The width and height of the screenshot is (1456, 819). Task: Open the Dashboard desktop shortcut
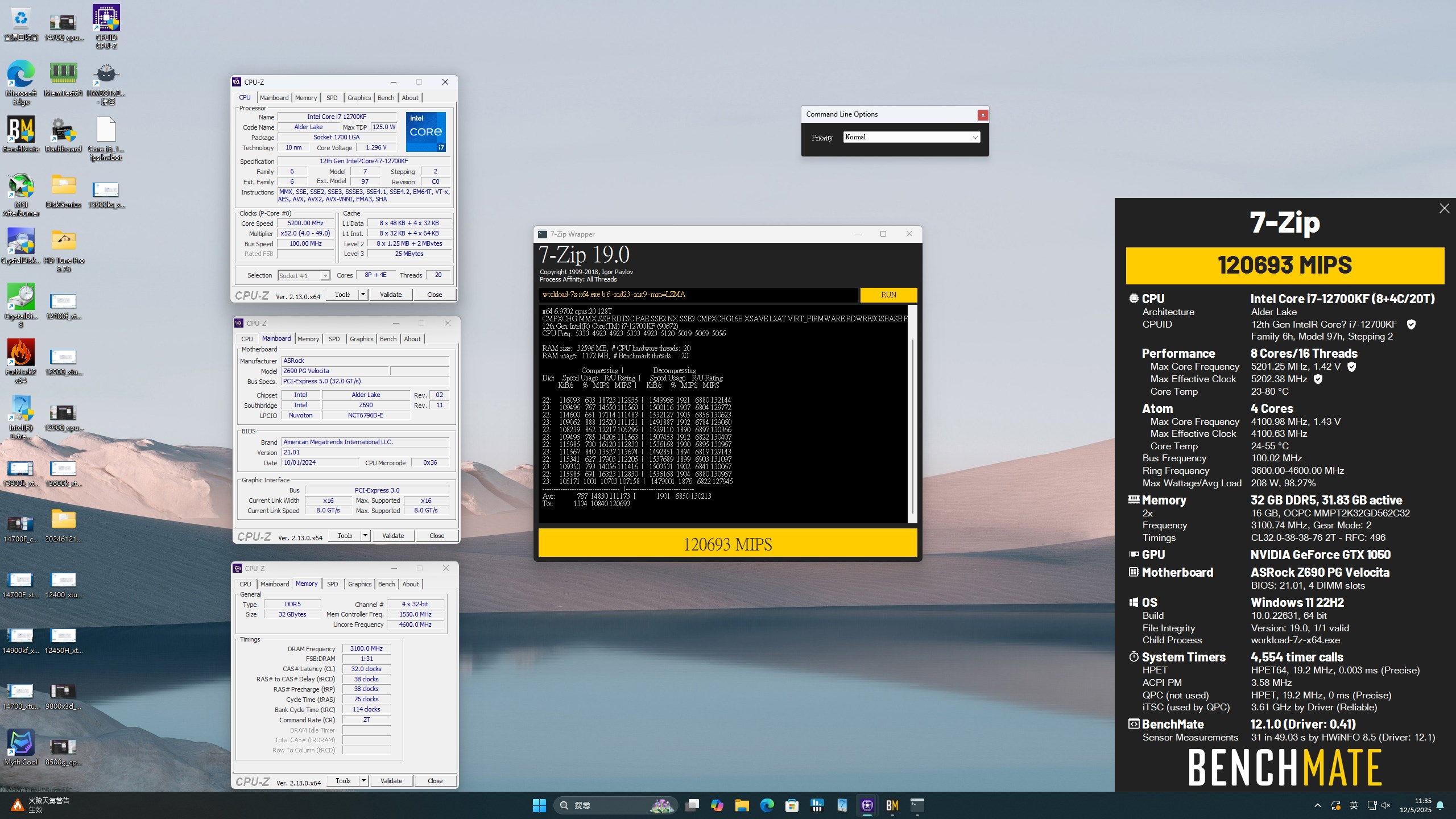(63, 134)
